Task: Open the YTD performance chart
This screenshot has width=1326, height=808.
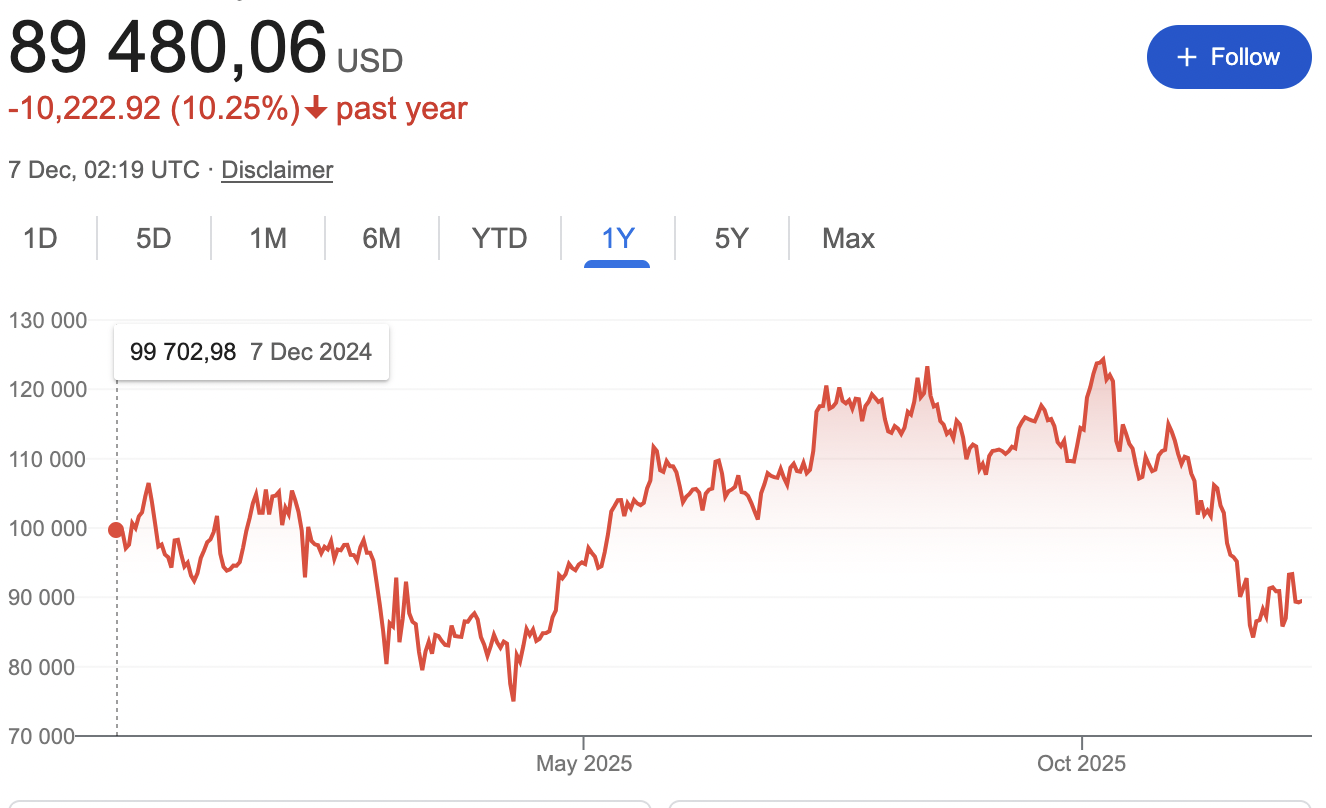Action: tap(498, 238)
